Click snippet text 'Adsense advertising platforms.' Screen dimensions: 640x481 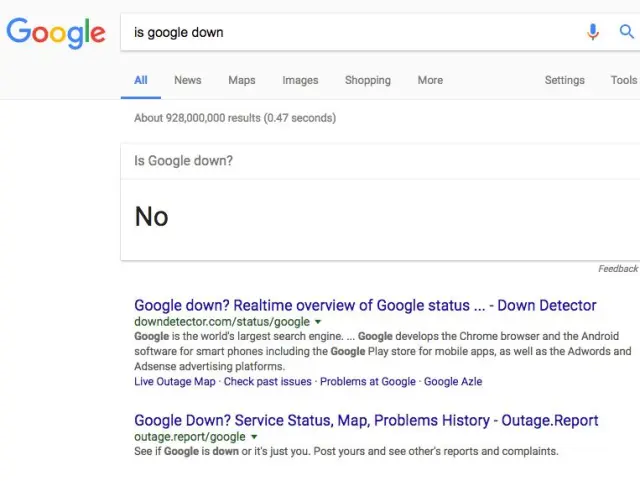point(210,366)
